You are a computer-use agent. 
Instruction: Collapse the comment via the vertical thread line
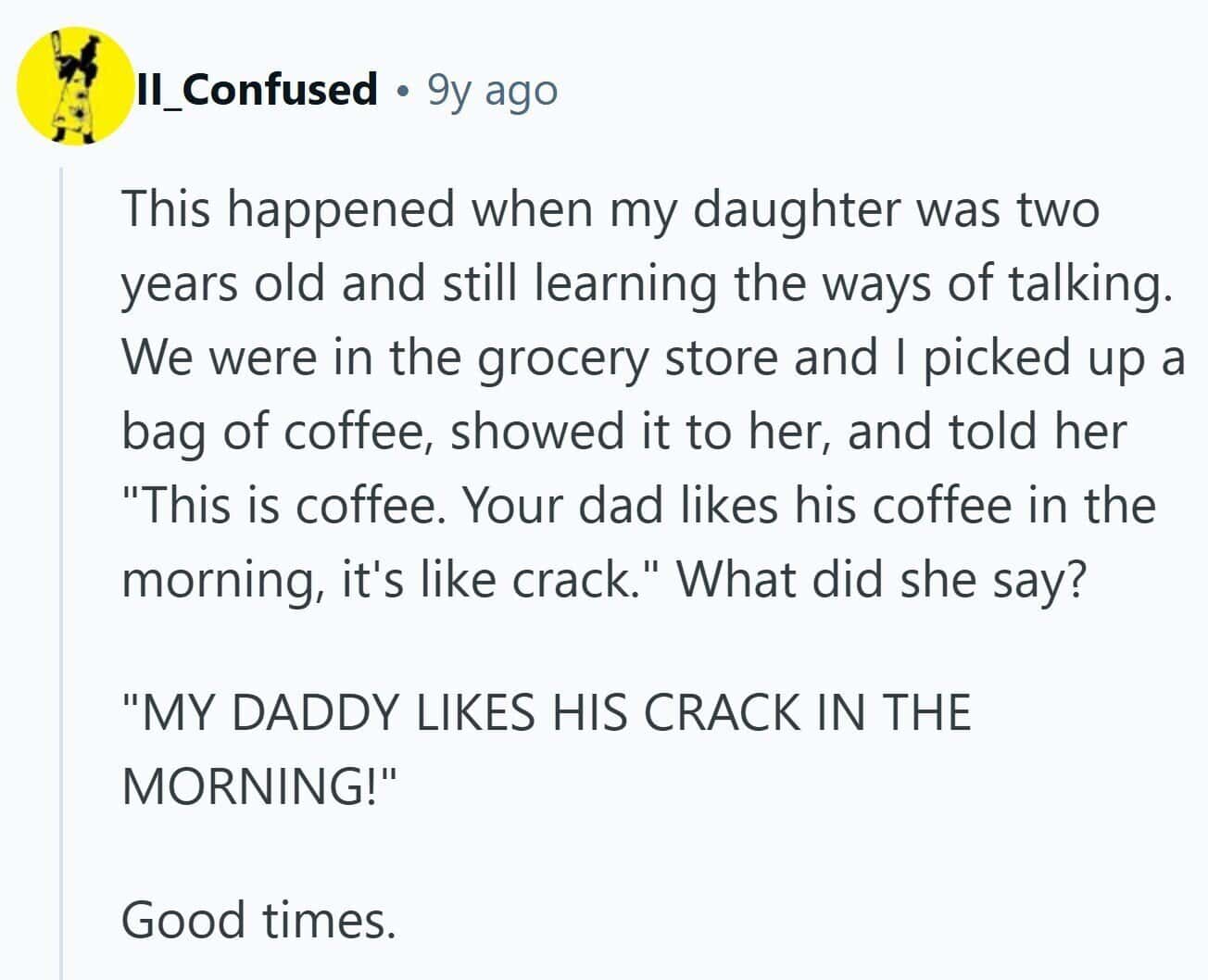click(x=61, y=556)
